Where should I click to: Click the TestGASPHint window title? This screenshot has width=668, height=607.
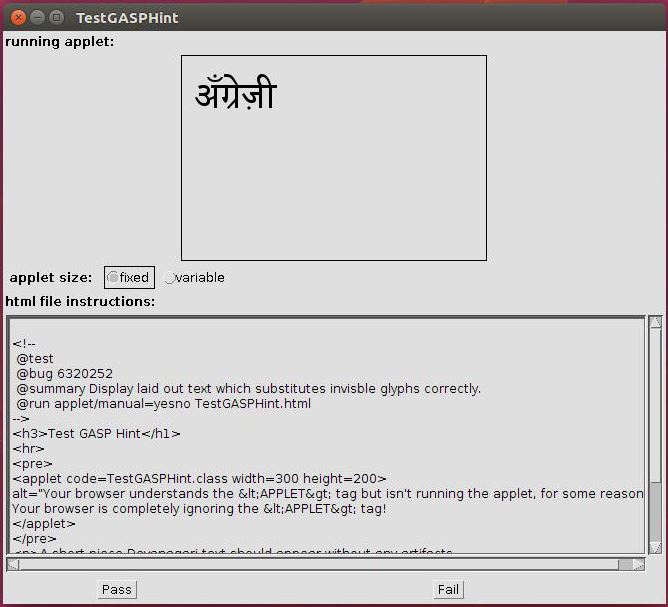tap(127, 18)
